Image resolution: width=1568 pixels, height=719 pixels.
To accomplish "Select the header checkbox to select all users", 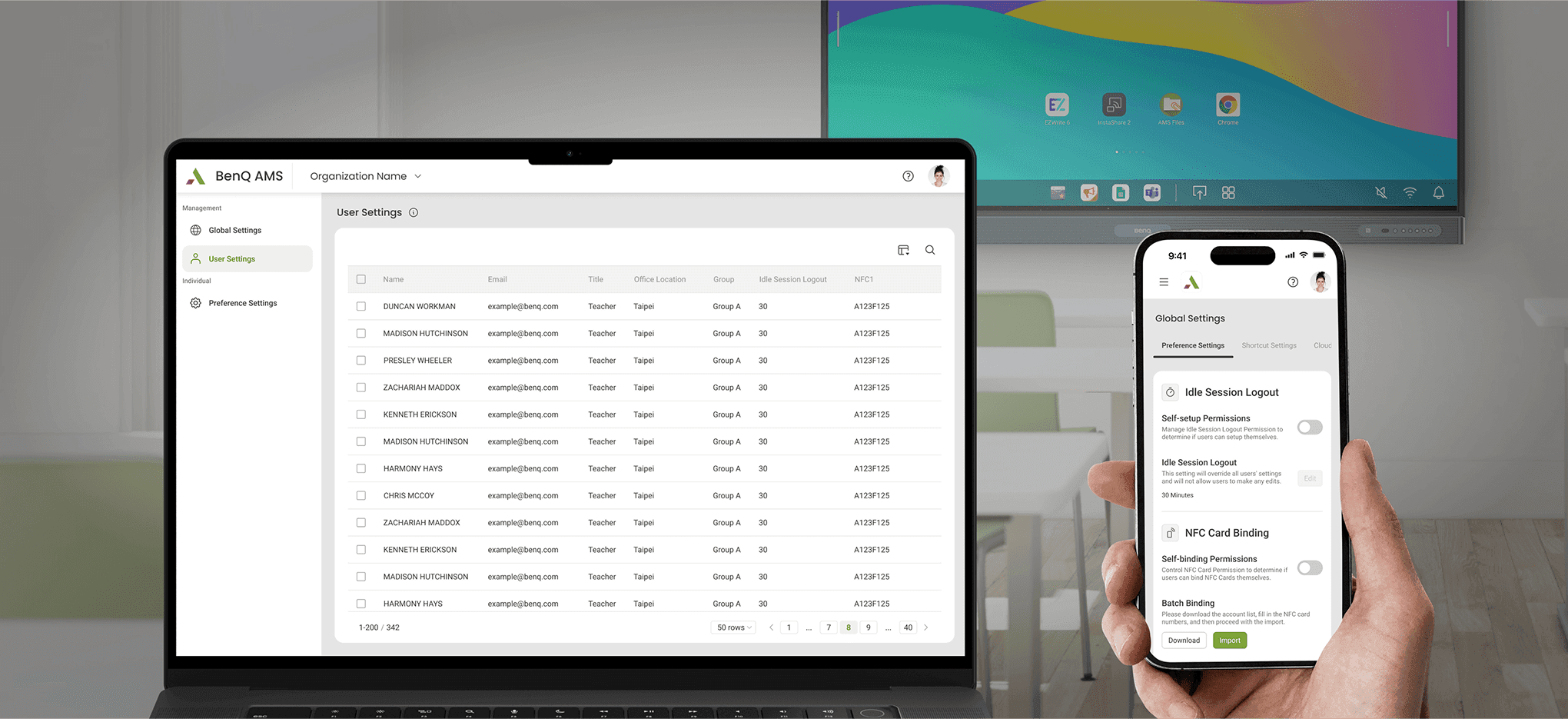I will point(360,279).
